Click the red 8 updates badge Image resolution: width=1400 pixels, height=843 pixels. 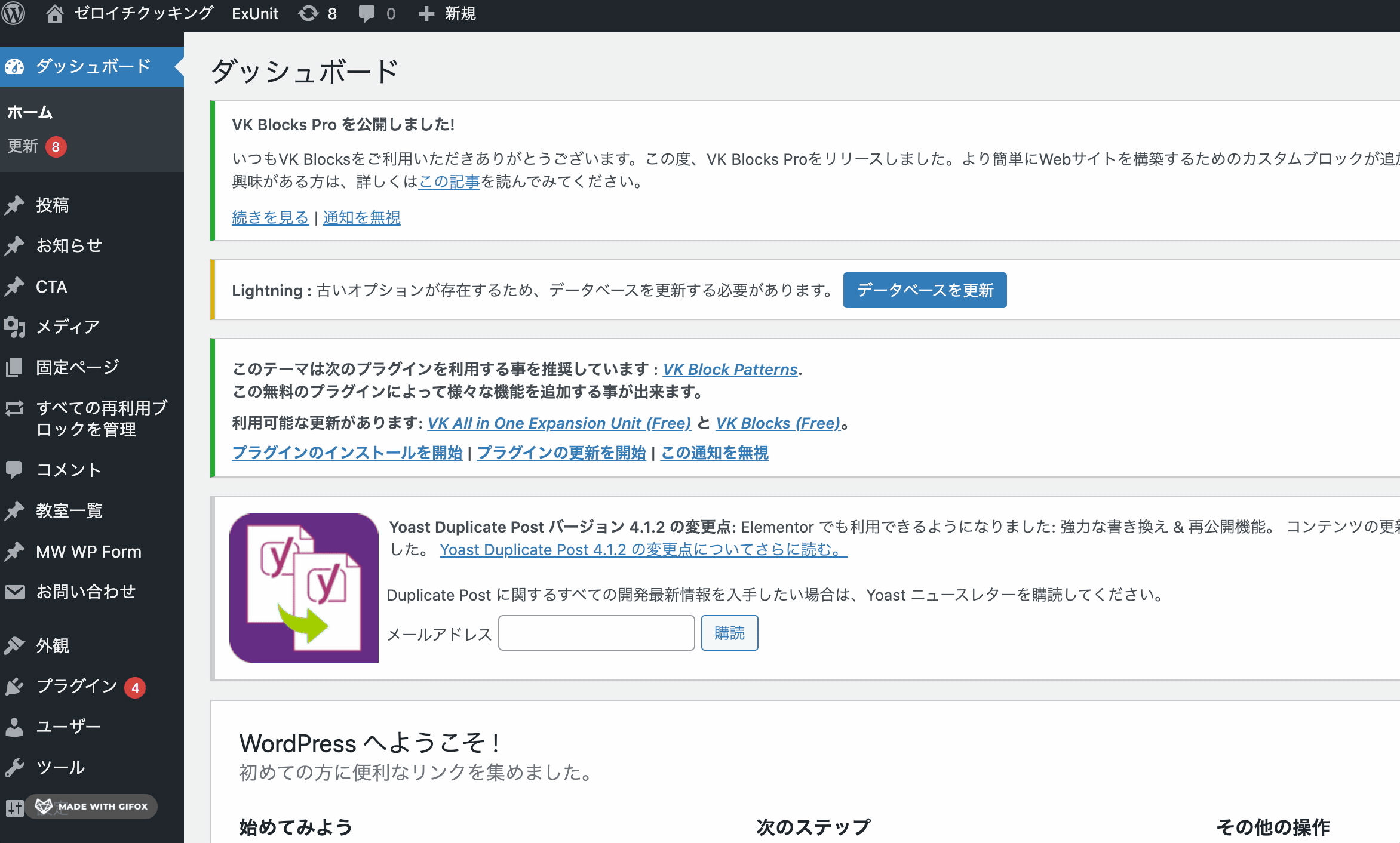pyautogui.click(x=56, y=146)
